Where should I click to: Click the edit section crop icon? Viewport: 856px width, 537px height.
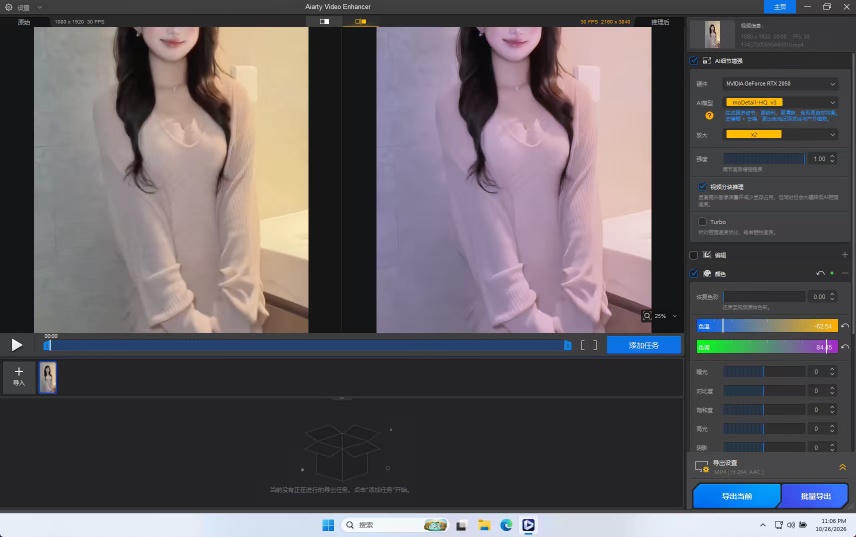tap(707, 255)
